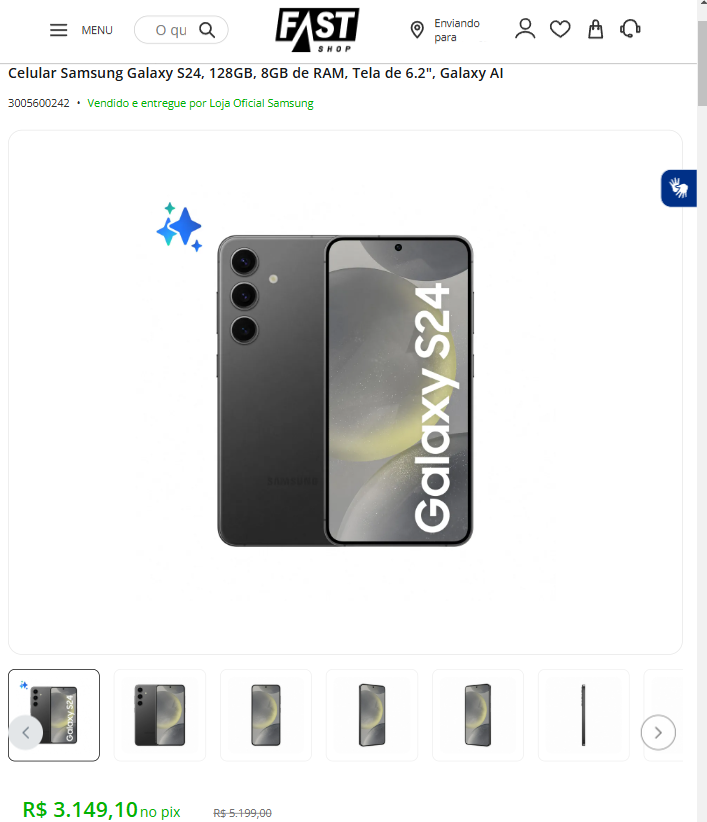Select the fifth thumbnail of tilted phone
The width and height of the screenshot is (707, 822).
(478, 715)
